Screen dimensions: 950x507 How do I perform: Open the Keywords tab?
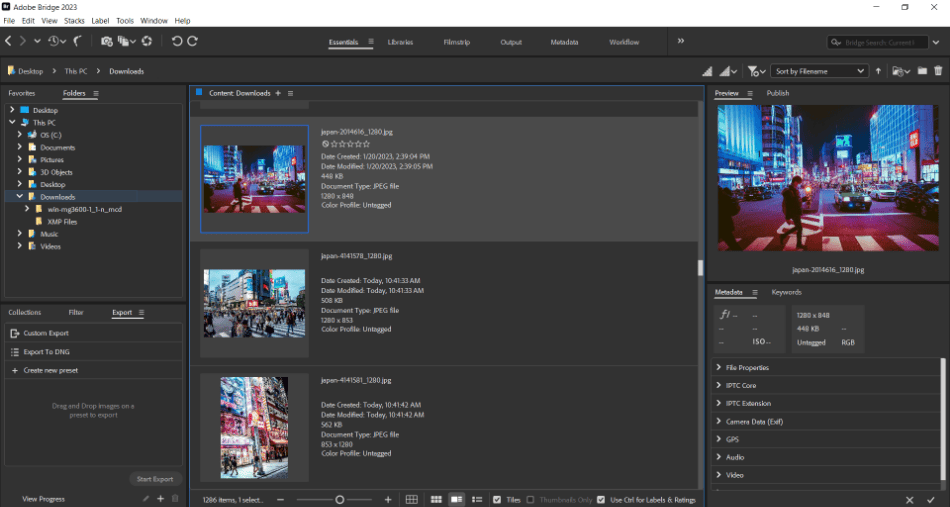pyautogui.click(x=786, y=292)
